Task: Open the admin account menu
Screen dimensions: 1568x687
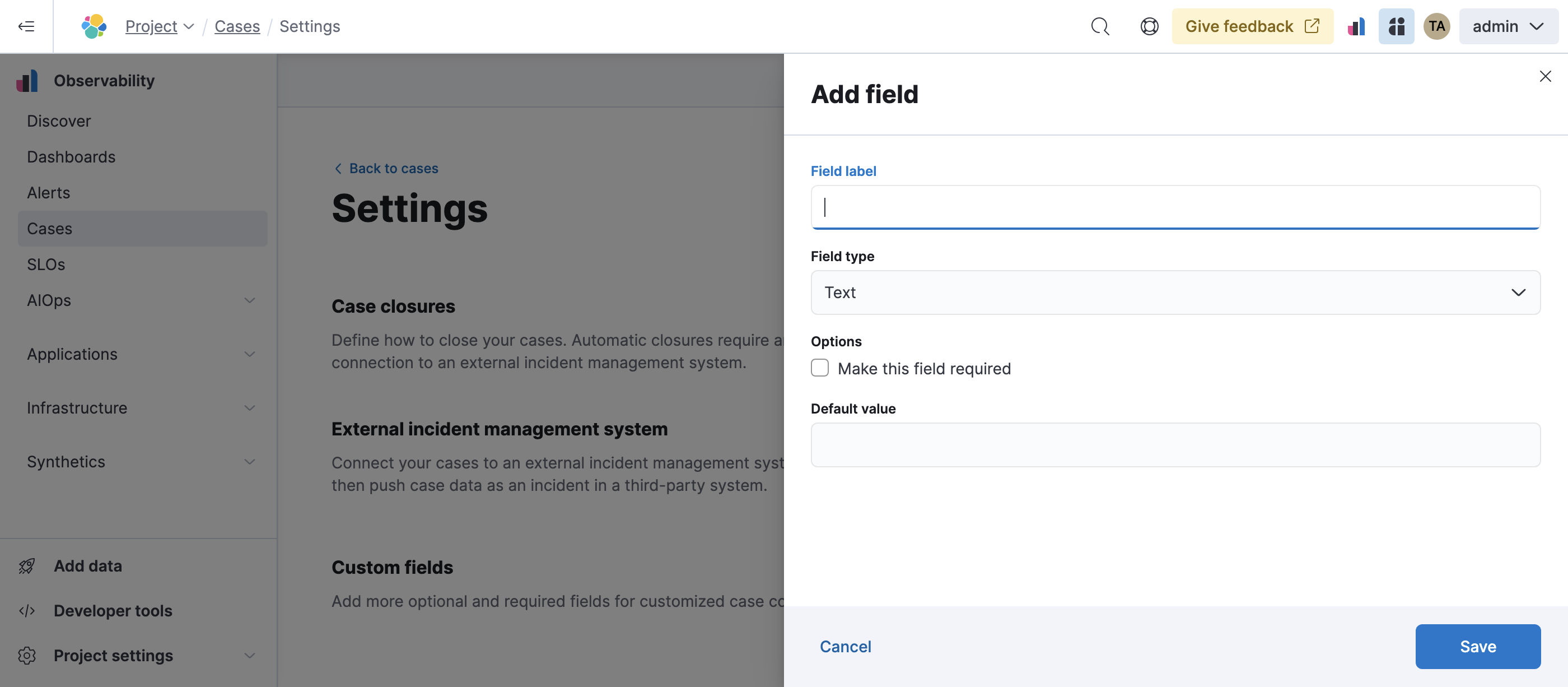Action: tap(1508, 26)
